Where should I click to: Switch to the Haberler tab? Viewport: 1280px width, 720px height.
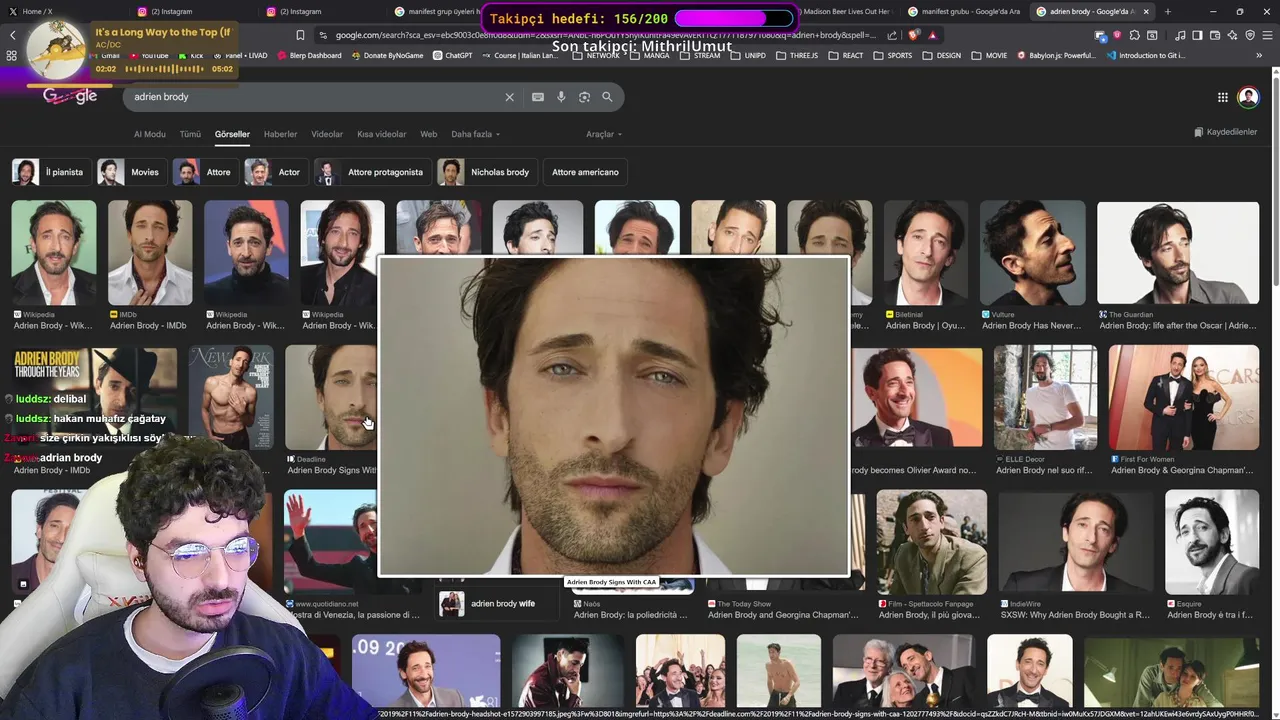[280, 134]
